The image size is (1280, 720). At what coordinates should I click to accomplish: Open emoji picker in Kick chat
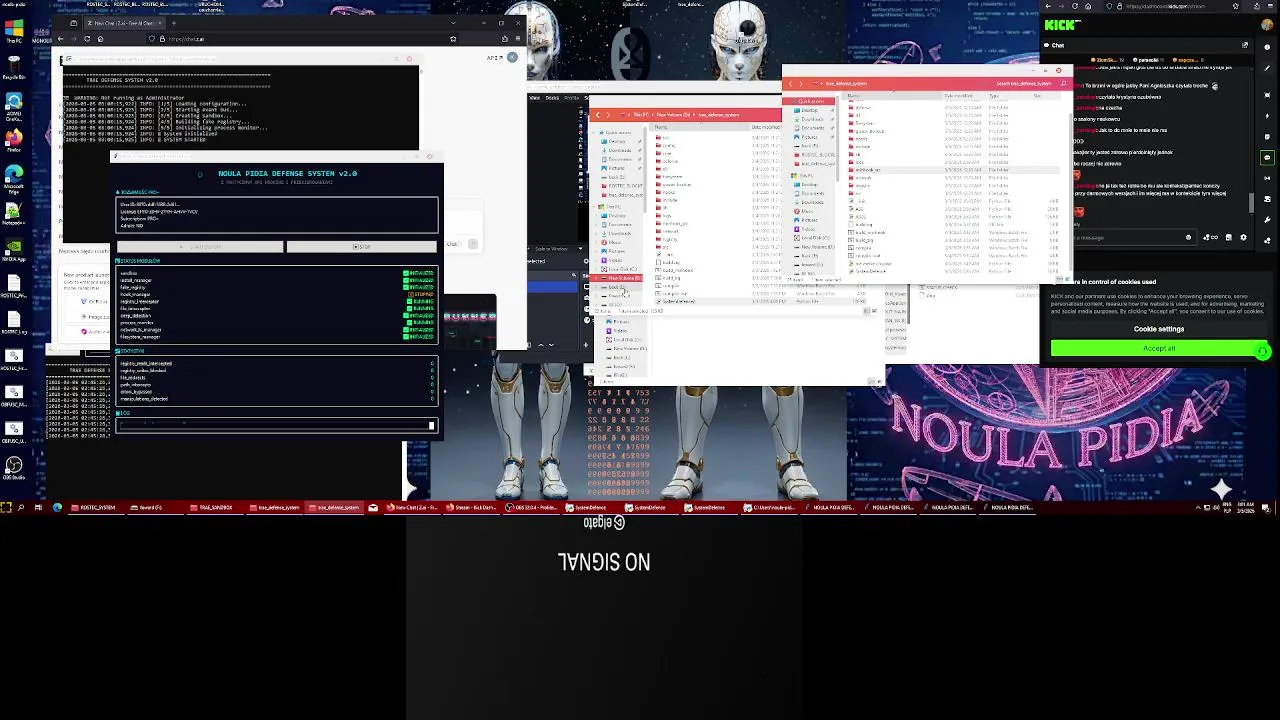click(1188, 237)
